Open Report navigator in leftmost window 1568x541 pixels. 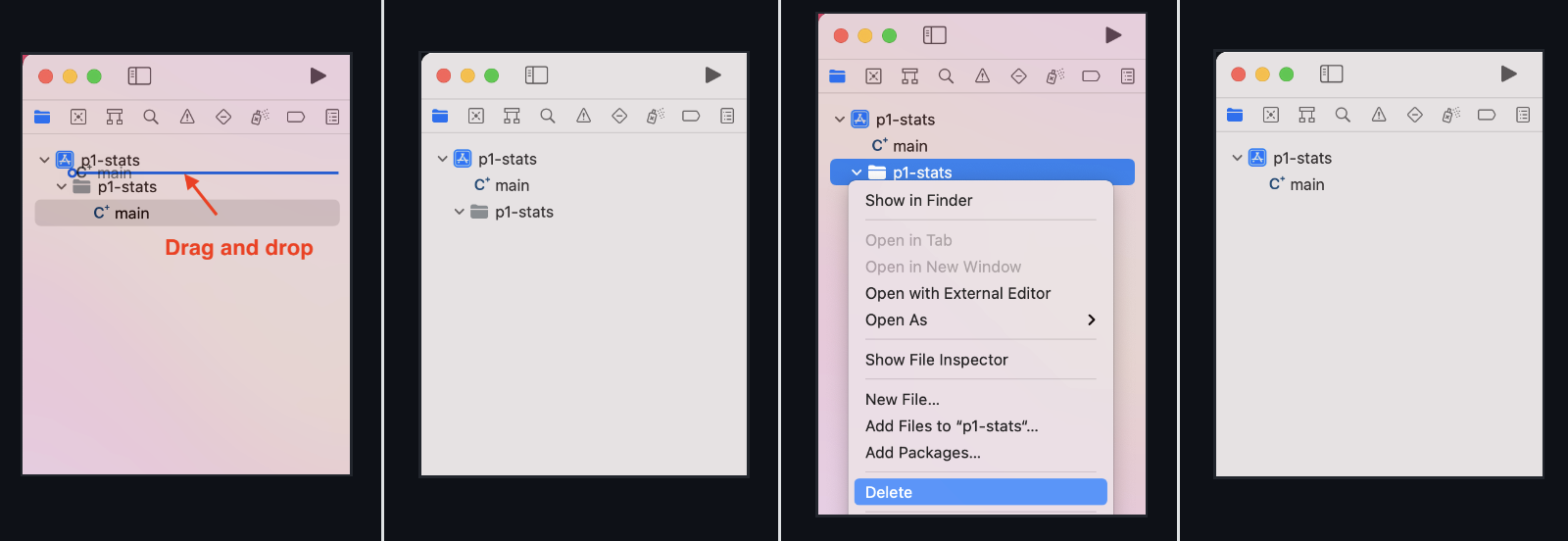click(332, 117)
